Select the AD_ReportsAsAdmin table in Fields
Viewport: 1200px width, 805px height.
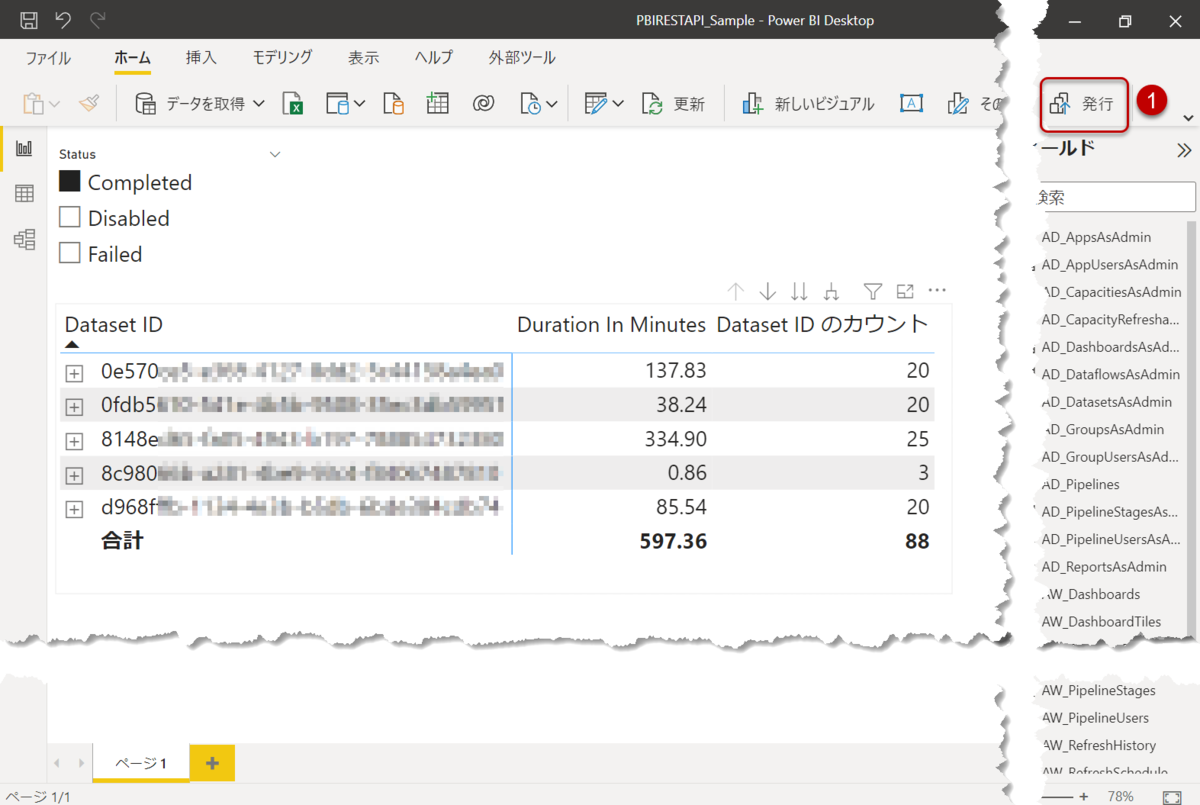point(1104,566)
